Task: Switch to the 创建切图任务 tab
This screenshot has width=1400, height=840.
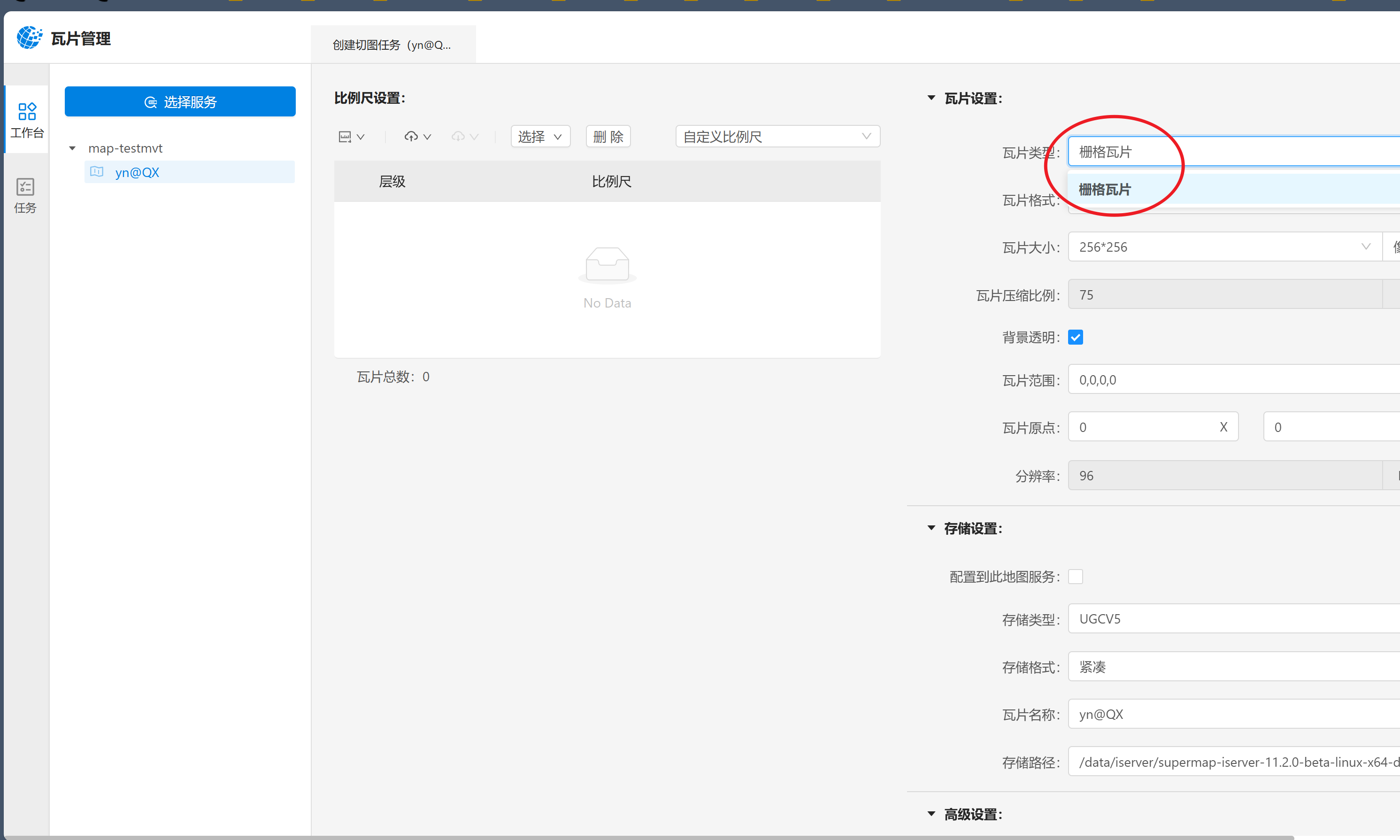Action: click(392, 45)
